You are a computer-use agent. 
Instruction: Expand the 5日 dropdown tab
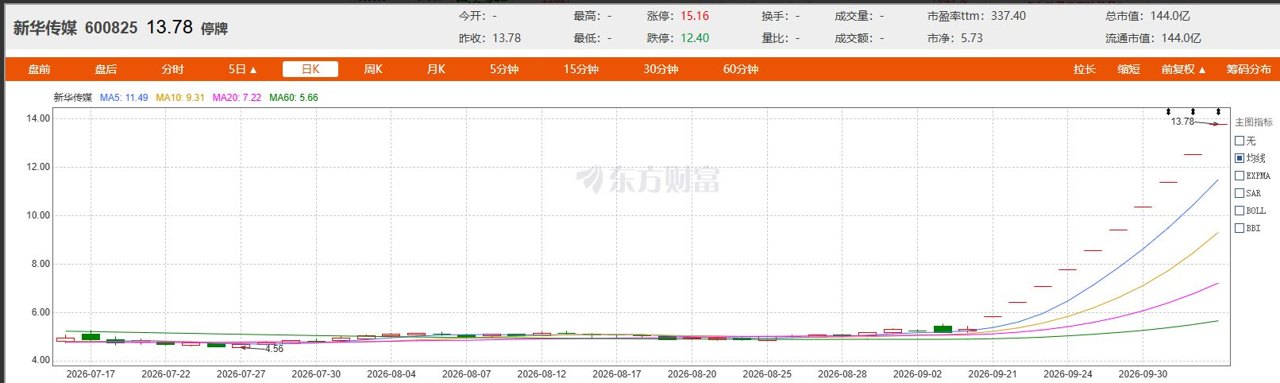click(x=243, y=70)
